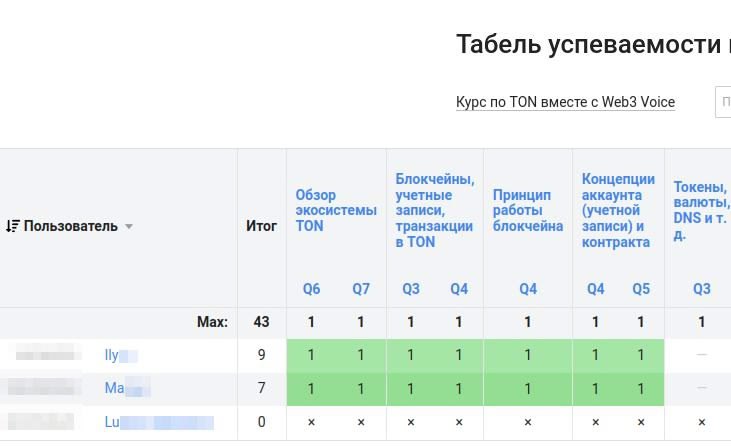This screenshot has width=731, height=446.
Task: Open the user profile link starting with Ily
Action: point(120,355)
